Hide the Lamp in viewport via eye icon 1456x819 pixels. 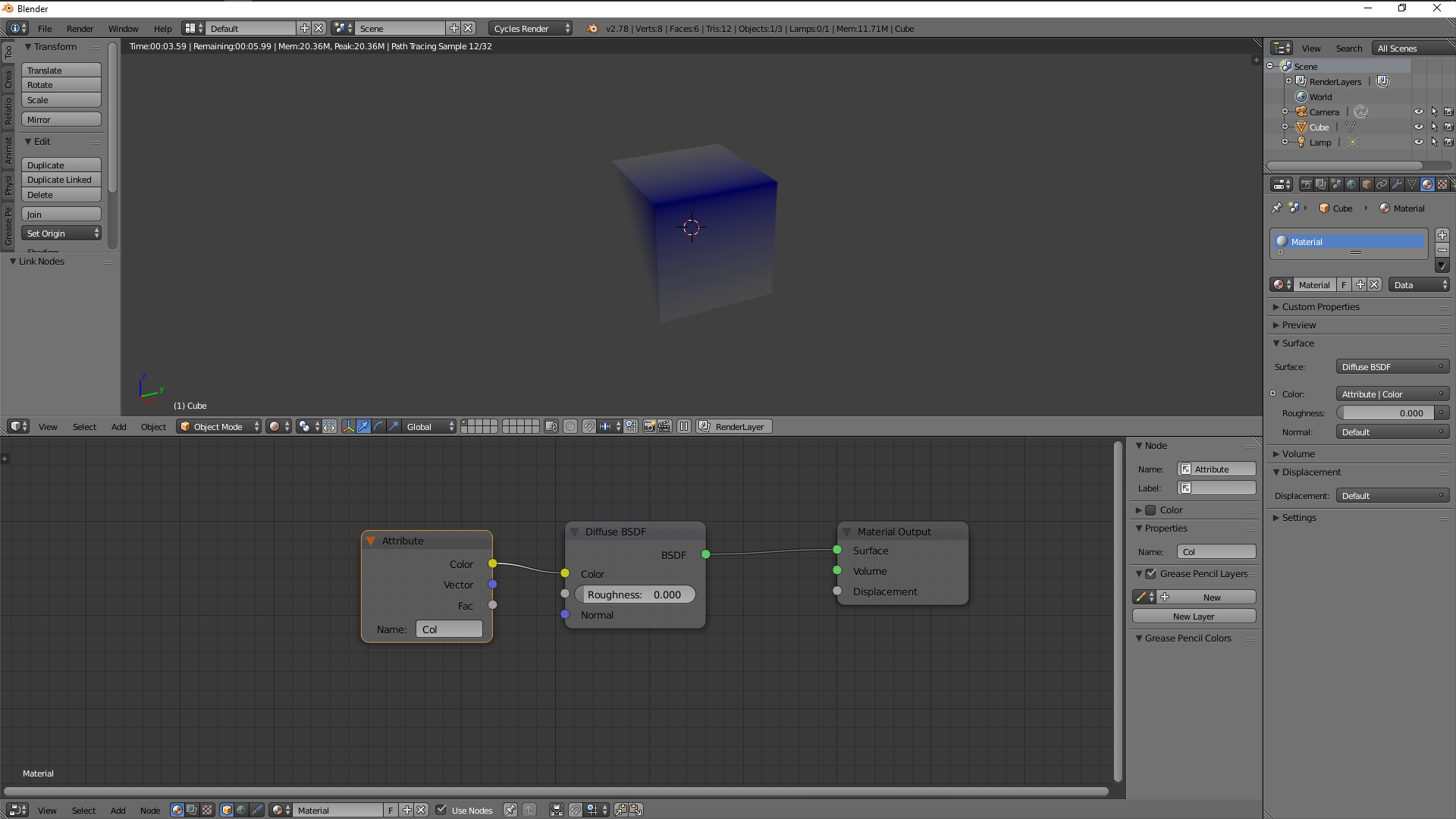[1418, 142]
